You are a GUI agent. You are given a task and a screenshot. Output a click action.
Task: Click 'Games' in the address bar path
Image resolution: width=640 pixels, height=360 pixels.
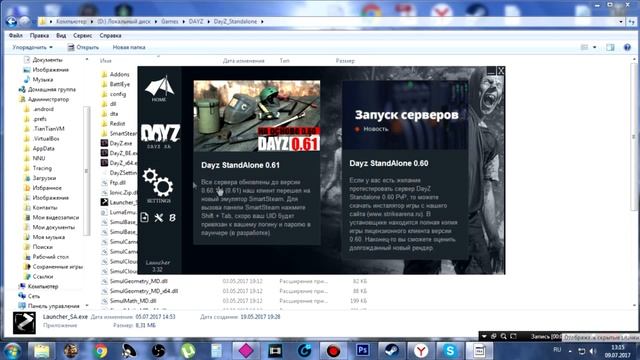(169, 21)
